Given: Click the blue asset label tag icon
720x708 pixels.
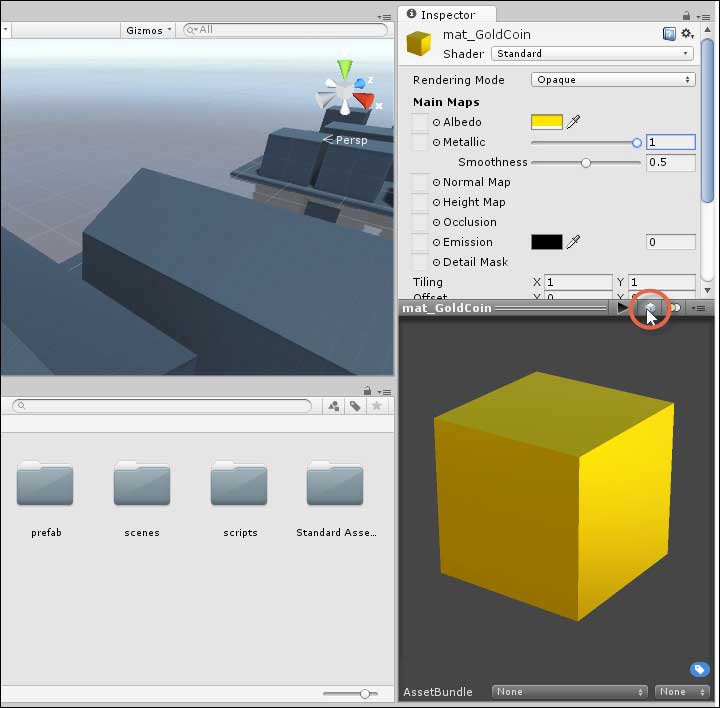Looking at the screenshot, I should (x=700, y=670).
